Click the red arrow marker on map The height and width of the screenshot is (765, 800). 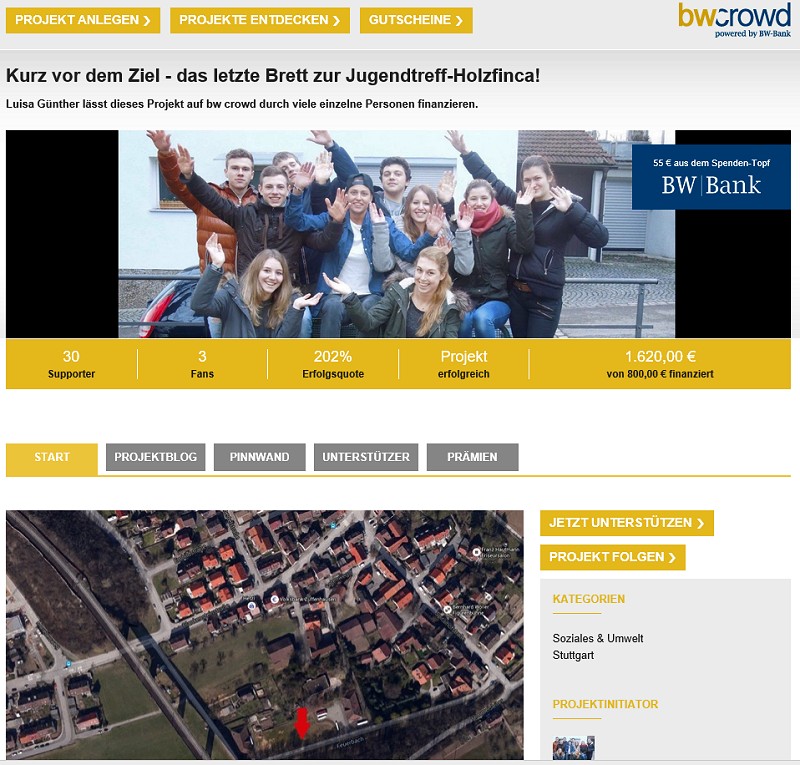coord(301,723)
